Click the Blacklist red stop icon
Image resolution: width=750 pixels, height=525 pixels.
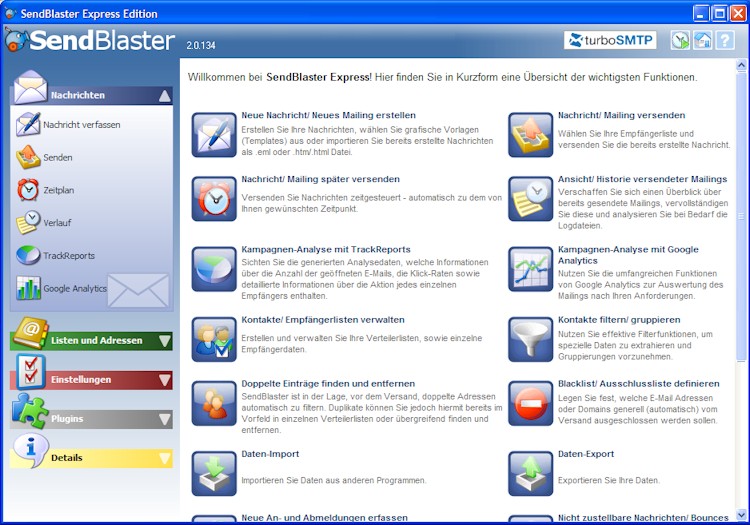tap(530, 404)
